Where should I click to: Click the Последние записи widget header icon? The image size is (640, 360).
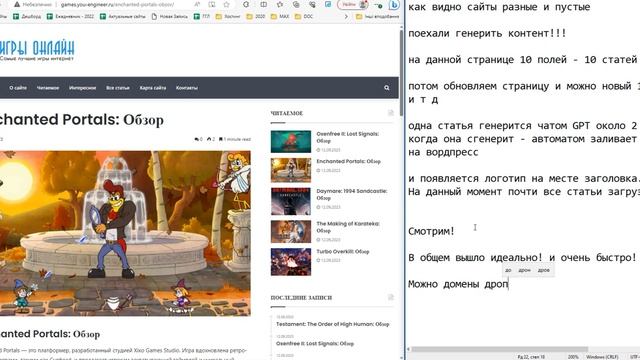click(391, 297)
